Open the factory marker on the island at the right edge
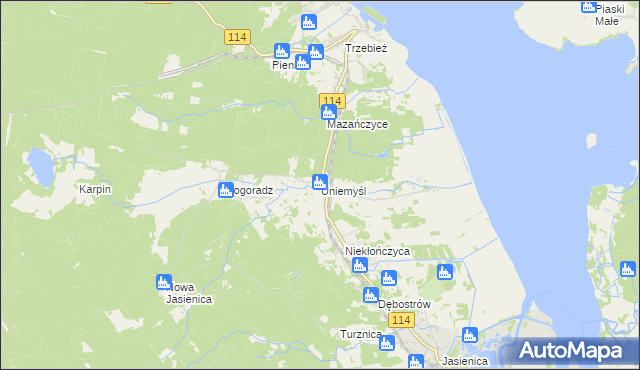640x370 pixels. [x=628, y=269]
